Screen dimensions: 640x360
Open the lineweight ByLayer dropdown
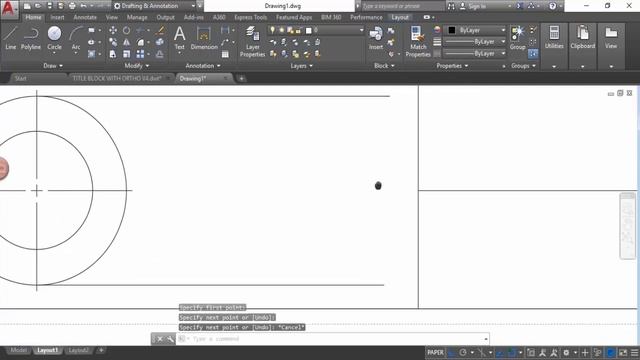click(x=475, y=42)
